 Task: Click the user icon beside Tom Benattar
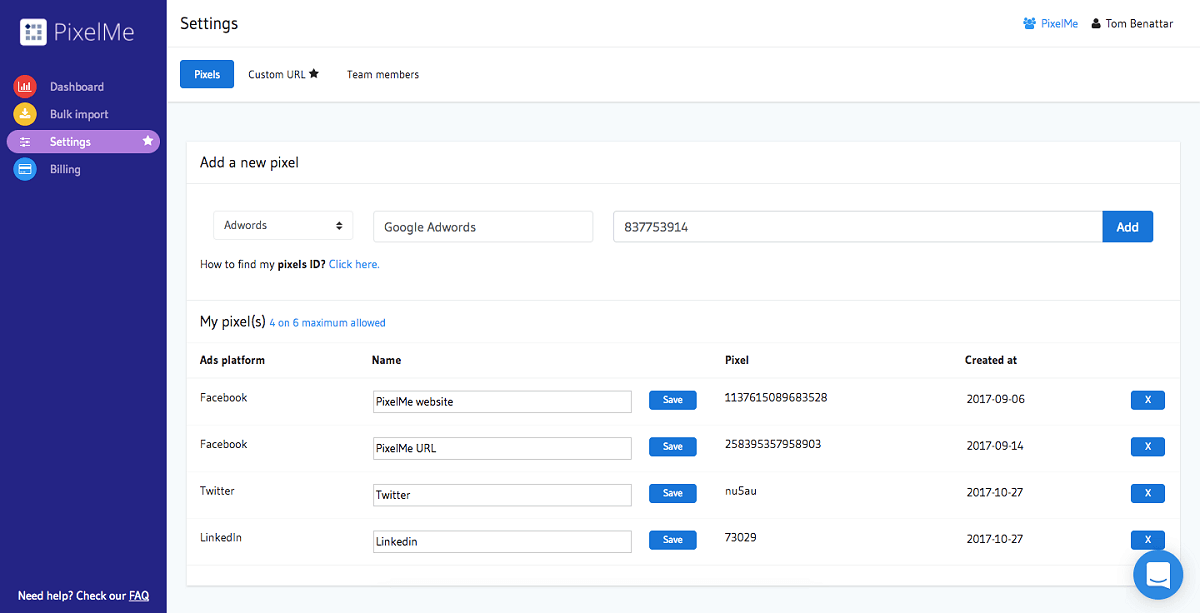1096,23
